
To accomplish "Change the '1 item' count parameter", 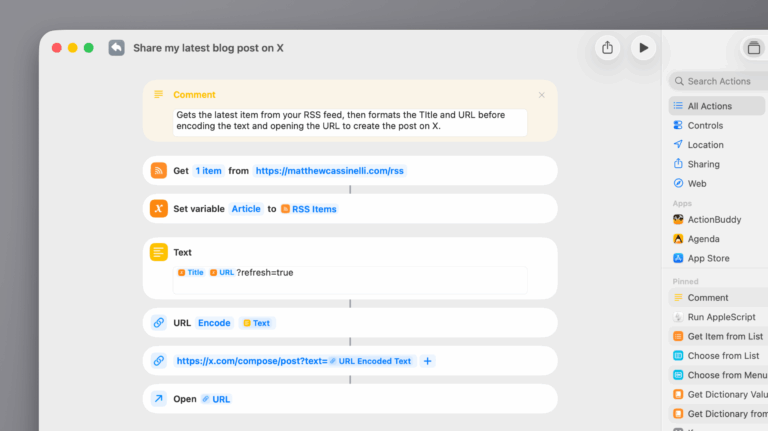I will coord(208,171).
